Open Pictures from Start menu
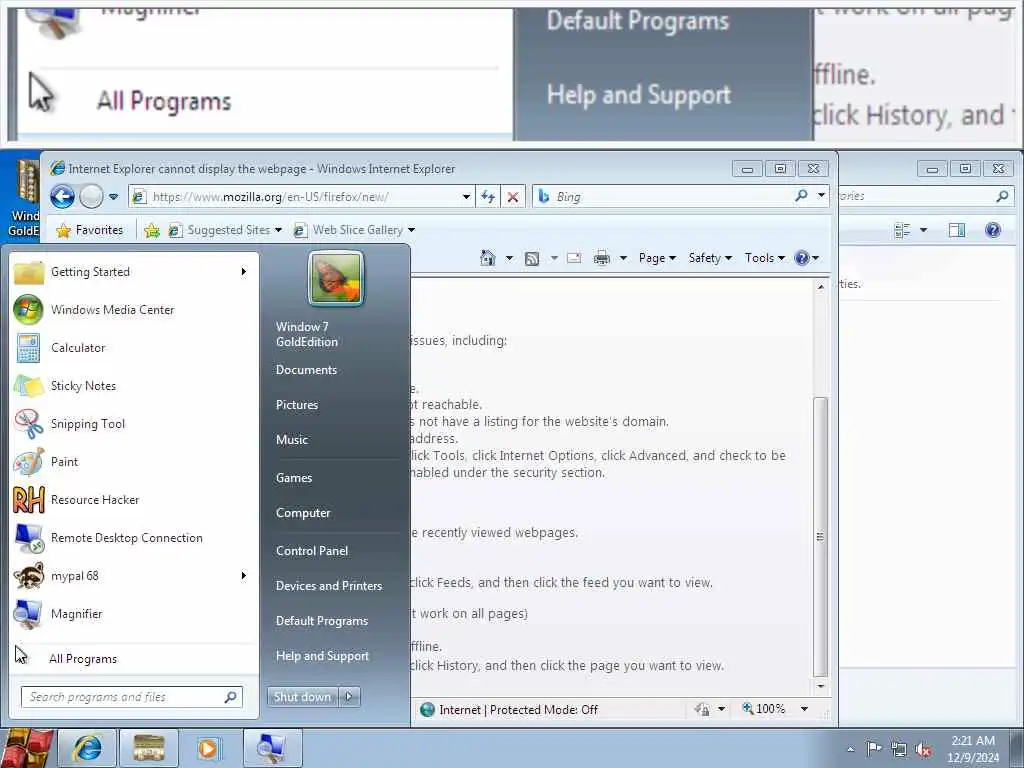 [x=296, y=405]
